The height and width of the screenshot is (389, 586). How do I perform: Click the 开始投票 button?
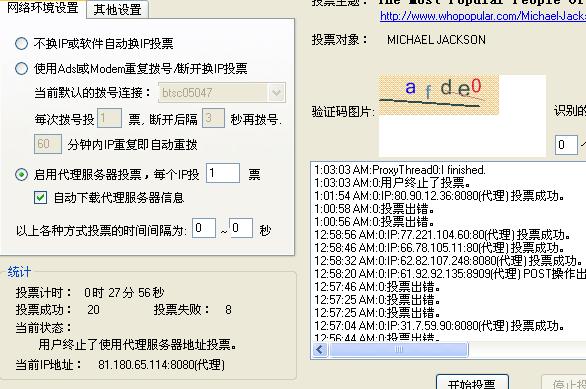click(x=472, y=383)
